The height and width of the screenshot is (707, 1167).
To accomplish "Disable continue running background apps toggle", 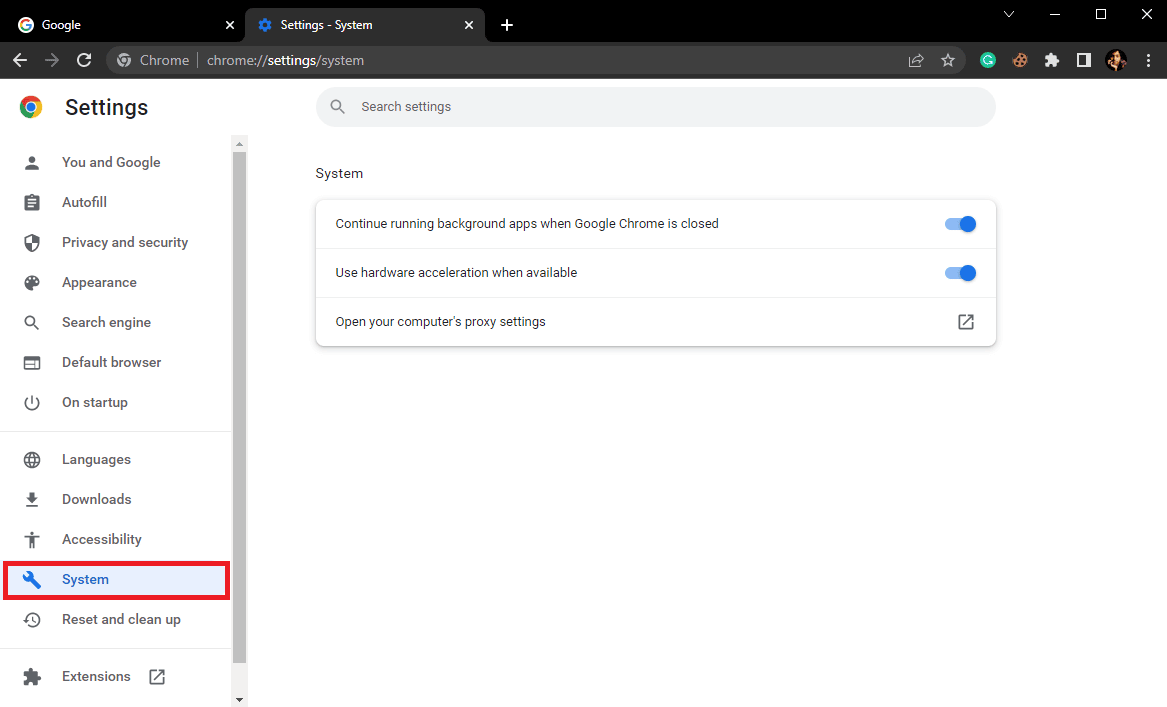I will (x=960, y=224).
